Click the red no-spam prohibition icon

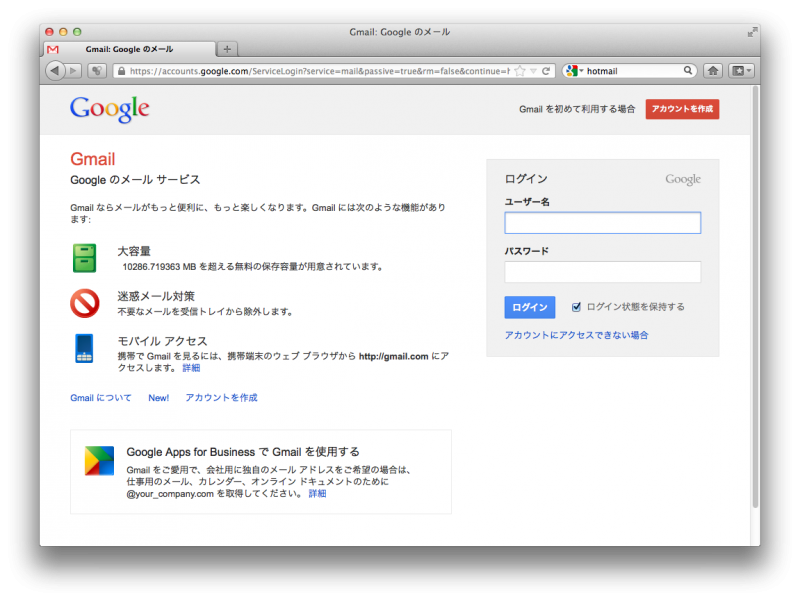85,303
